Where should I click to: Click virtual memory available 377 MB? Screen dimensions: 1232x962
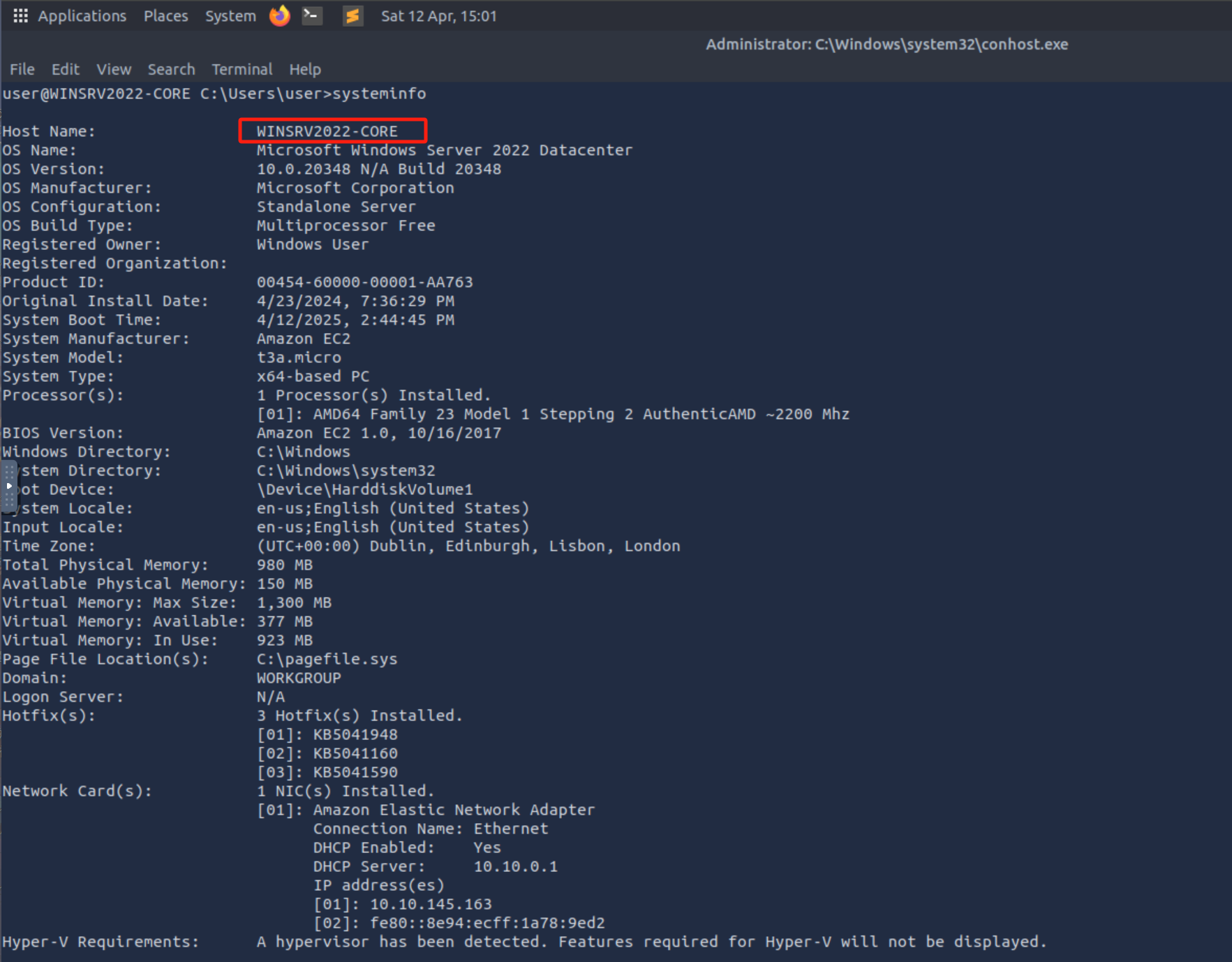(284, 621)
